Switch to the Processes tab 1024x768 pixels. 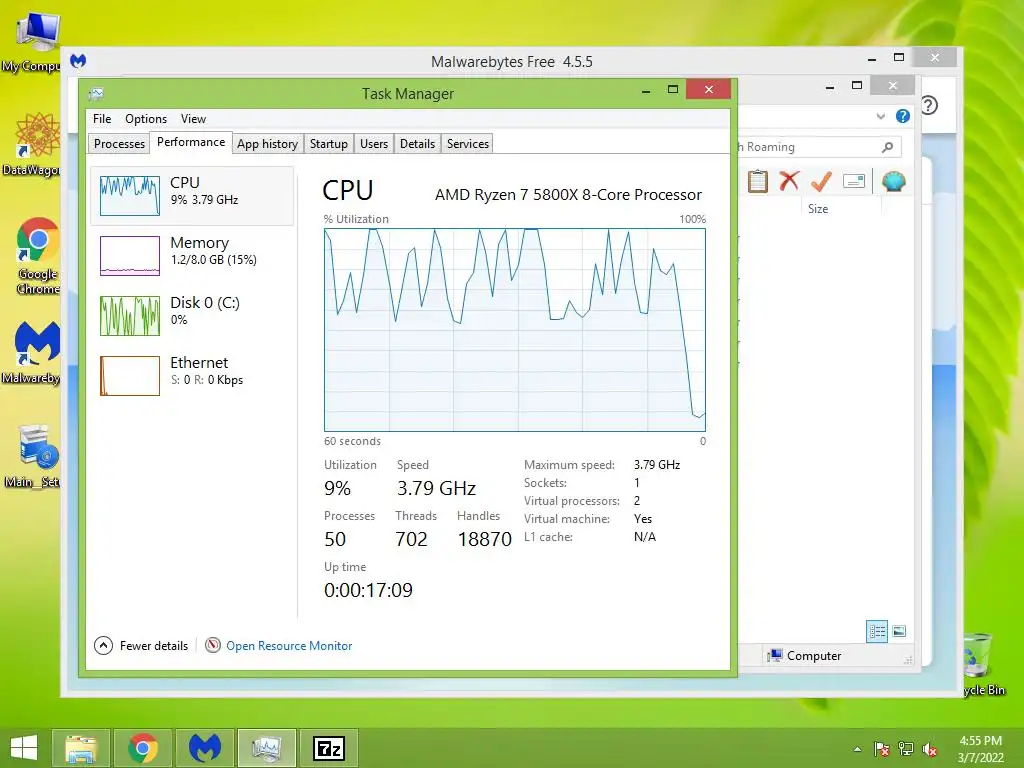[119, 144]
